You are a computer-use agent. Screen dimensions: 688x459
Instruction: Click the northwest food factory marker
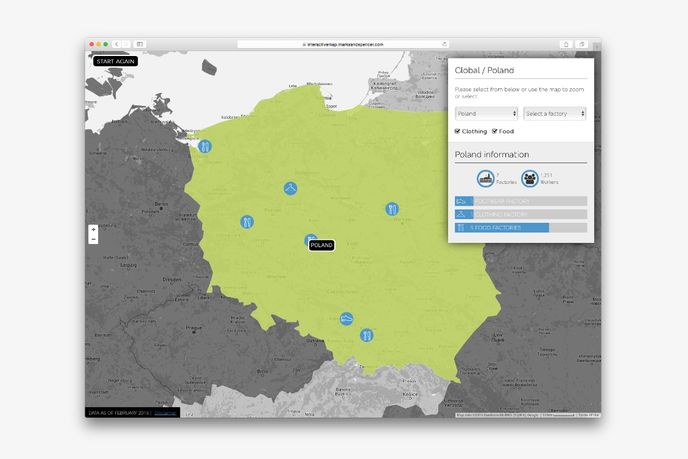pos(205,147)
